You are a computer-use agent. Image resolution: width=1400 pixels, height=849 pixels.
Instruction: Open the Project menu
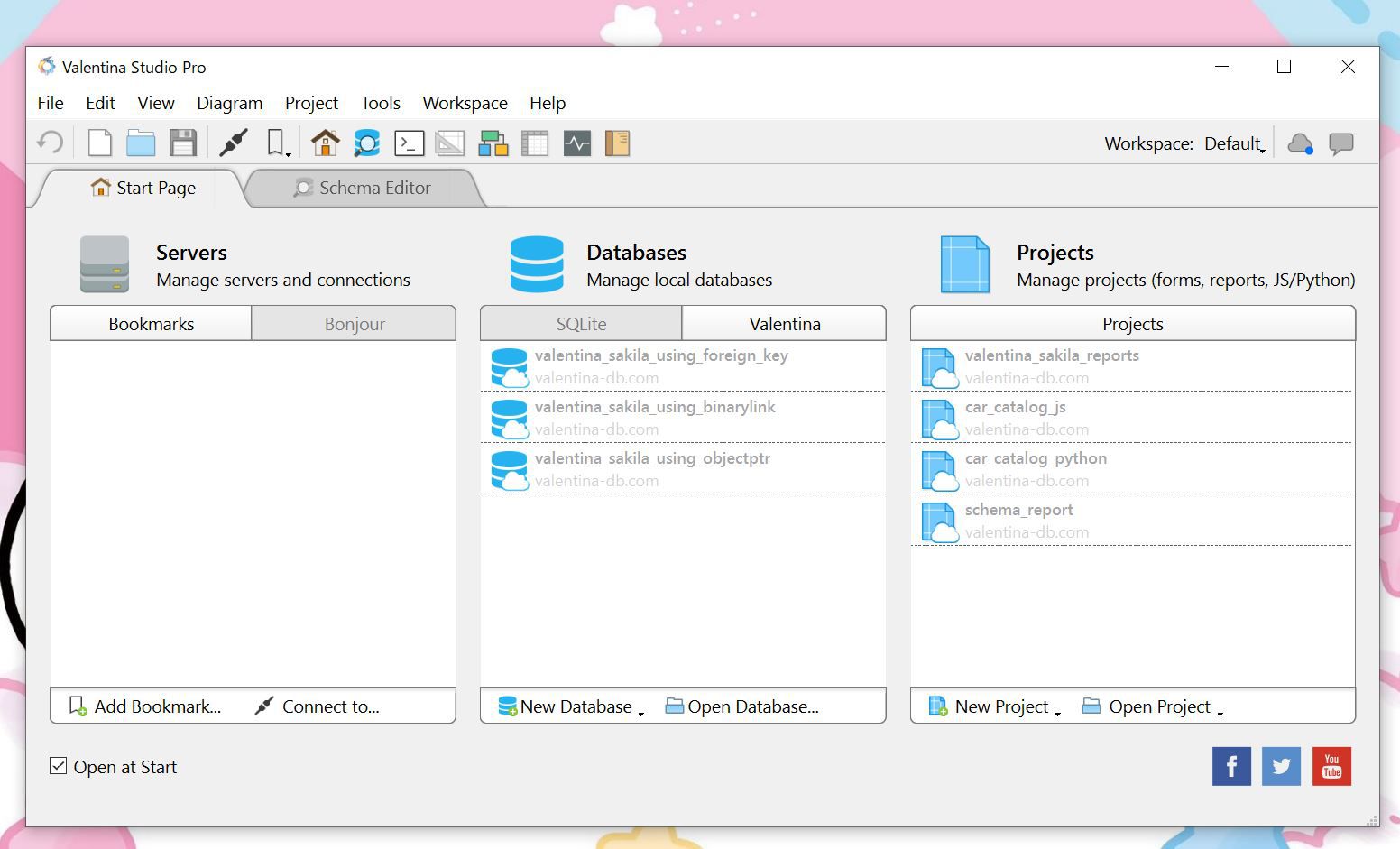pos(311,103)
